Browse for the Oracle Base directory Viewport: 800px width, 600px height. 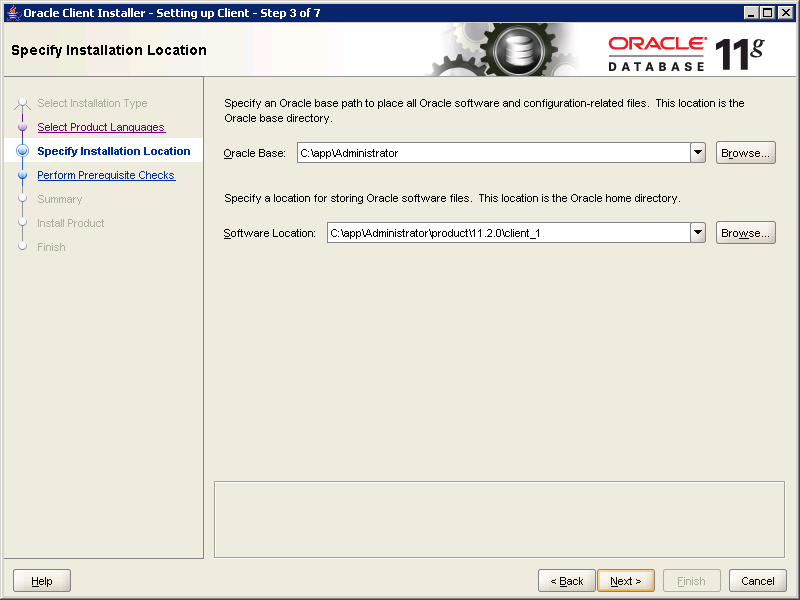pos(745,153)
